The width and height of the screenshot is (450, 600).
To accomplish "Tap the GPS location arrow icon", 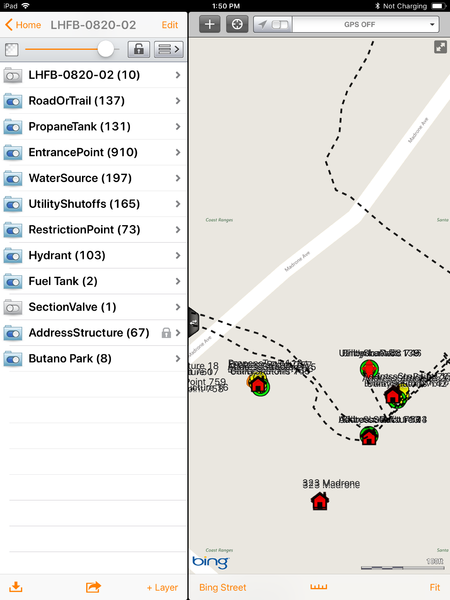I will click(262, 24).
